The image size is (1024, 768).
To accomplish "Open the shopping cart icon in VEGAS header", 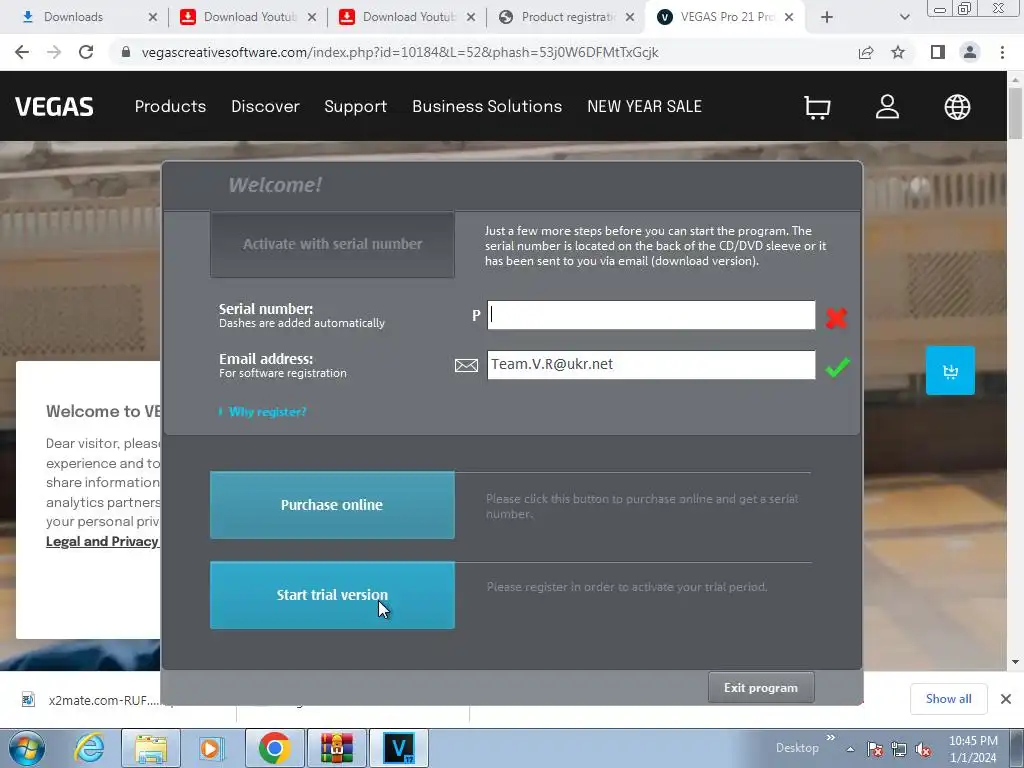I will 816,107.
